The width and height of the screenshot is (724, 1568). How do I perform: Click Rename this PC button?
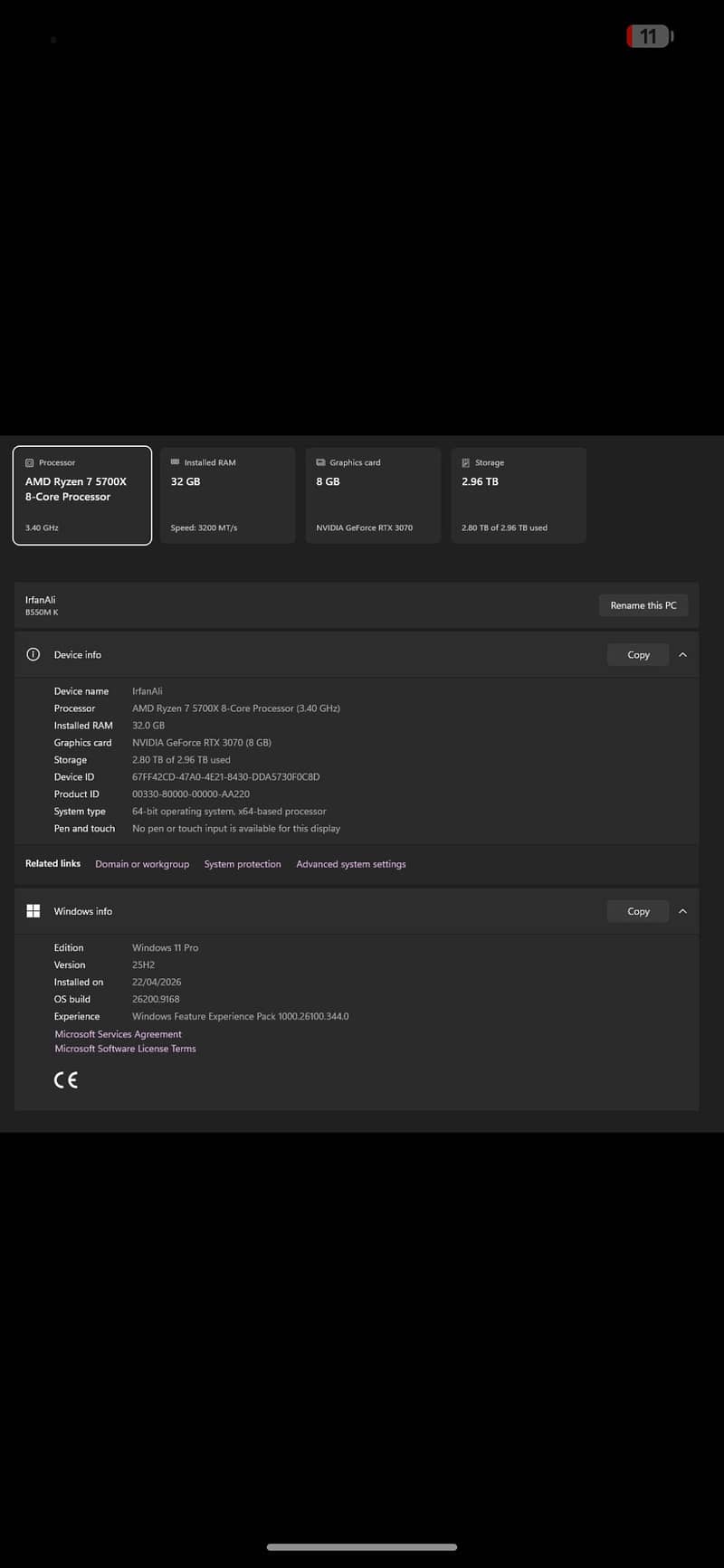(x=643, y=605)
